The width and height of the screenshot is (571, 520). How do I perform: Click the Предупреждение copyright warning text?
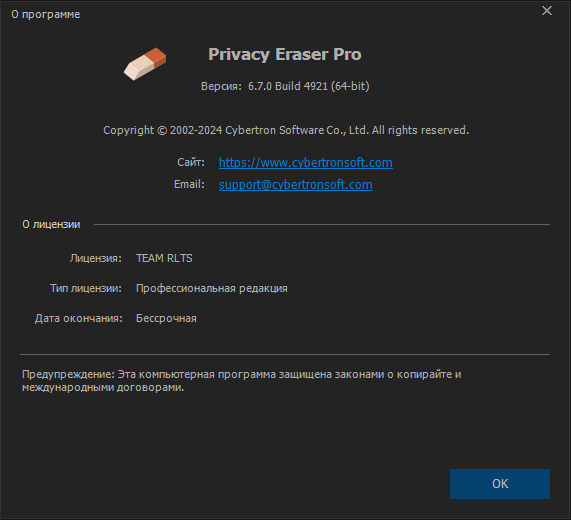tap(241, 381)
